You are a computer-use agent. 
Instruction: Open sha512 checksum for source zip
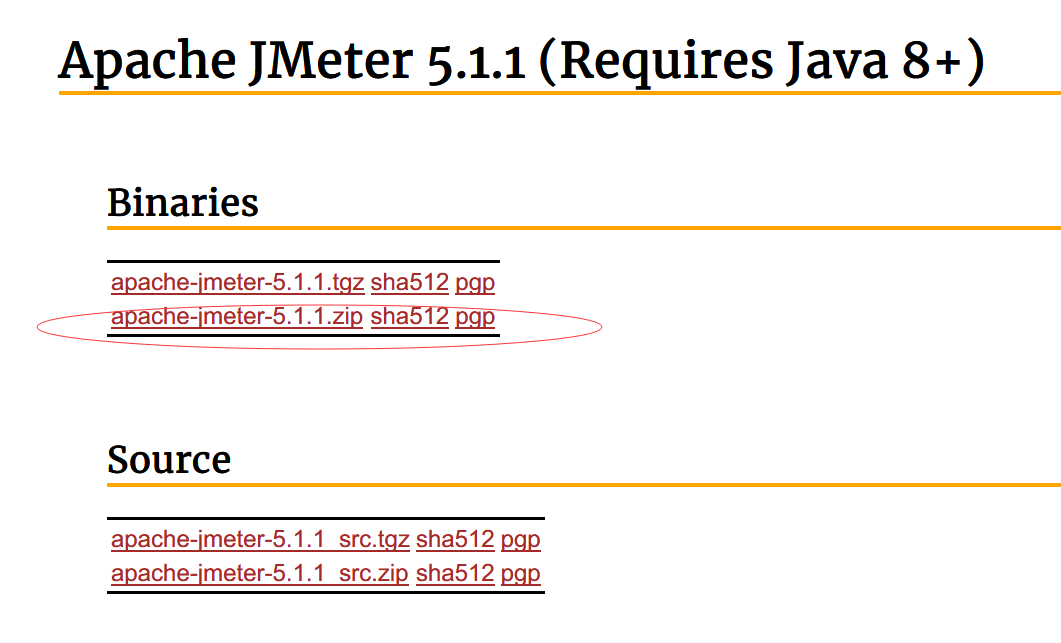pos(455,574)
